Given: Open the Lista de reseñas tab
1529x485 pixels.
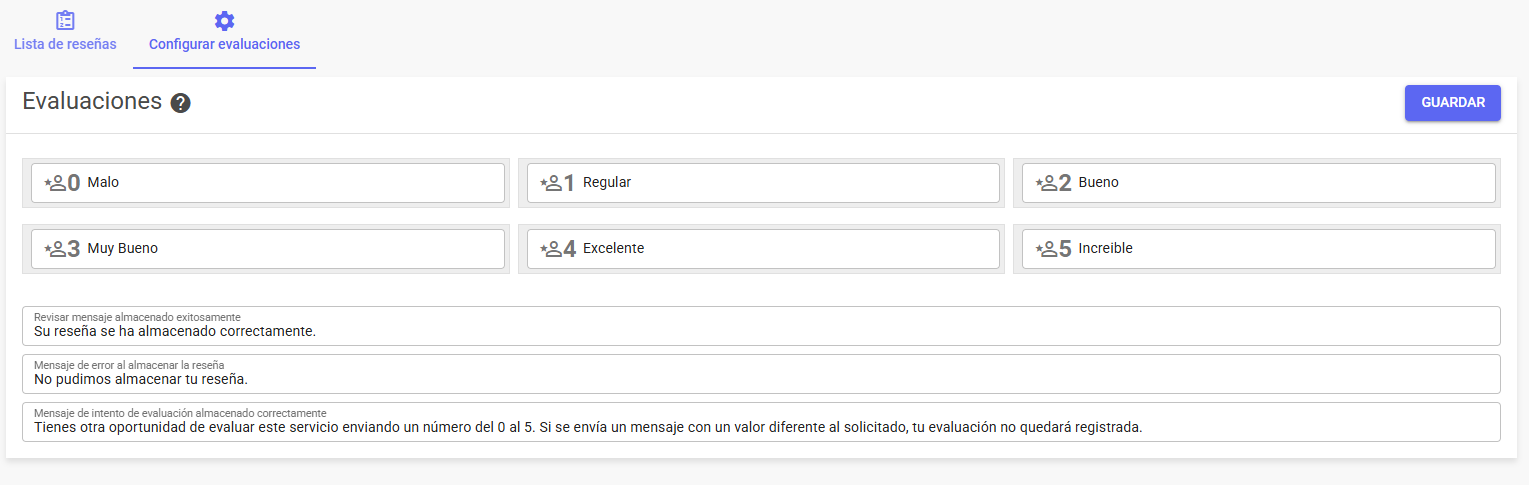Looking at the screenshot, I should (65, 34).
